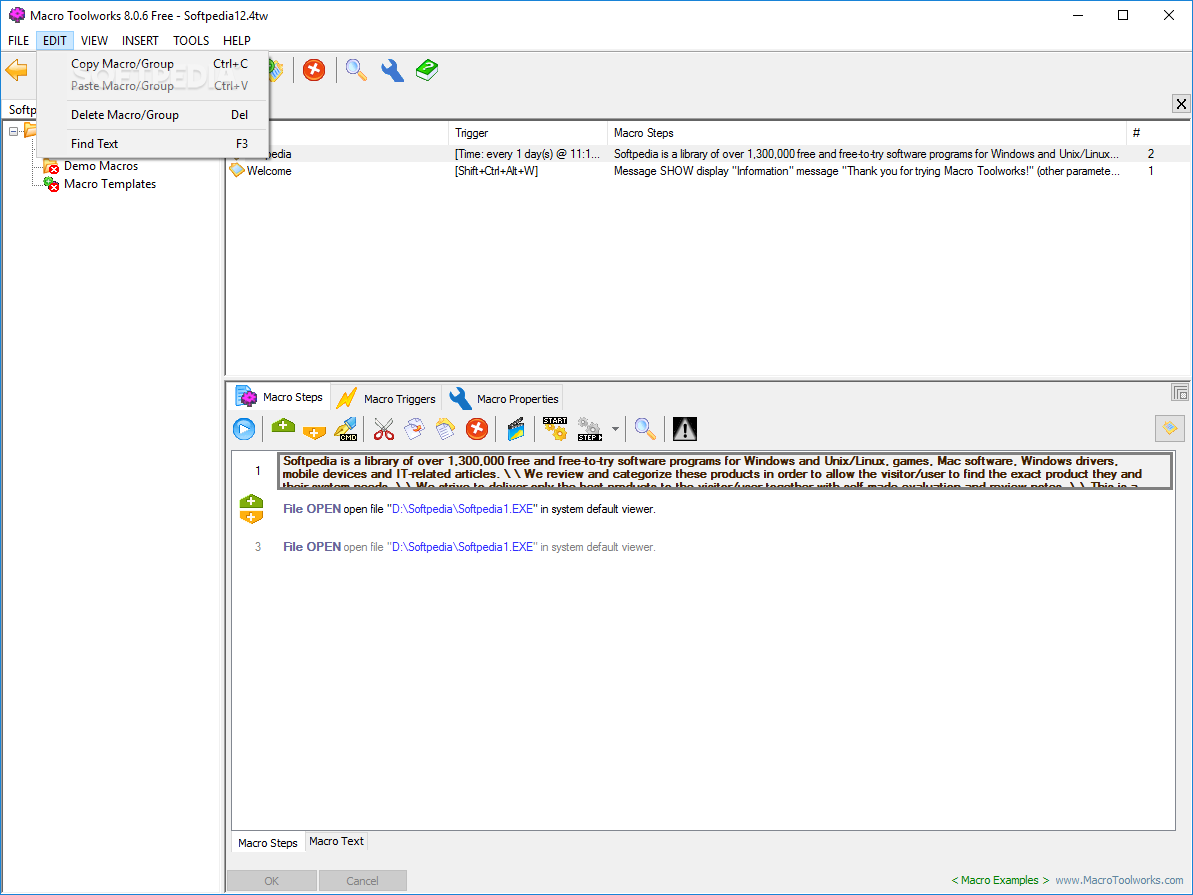Screen dimensions: 1193x895
Task: Click the orange back arrow icon
Action: (x=17, y=70)
